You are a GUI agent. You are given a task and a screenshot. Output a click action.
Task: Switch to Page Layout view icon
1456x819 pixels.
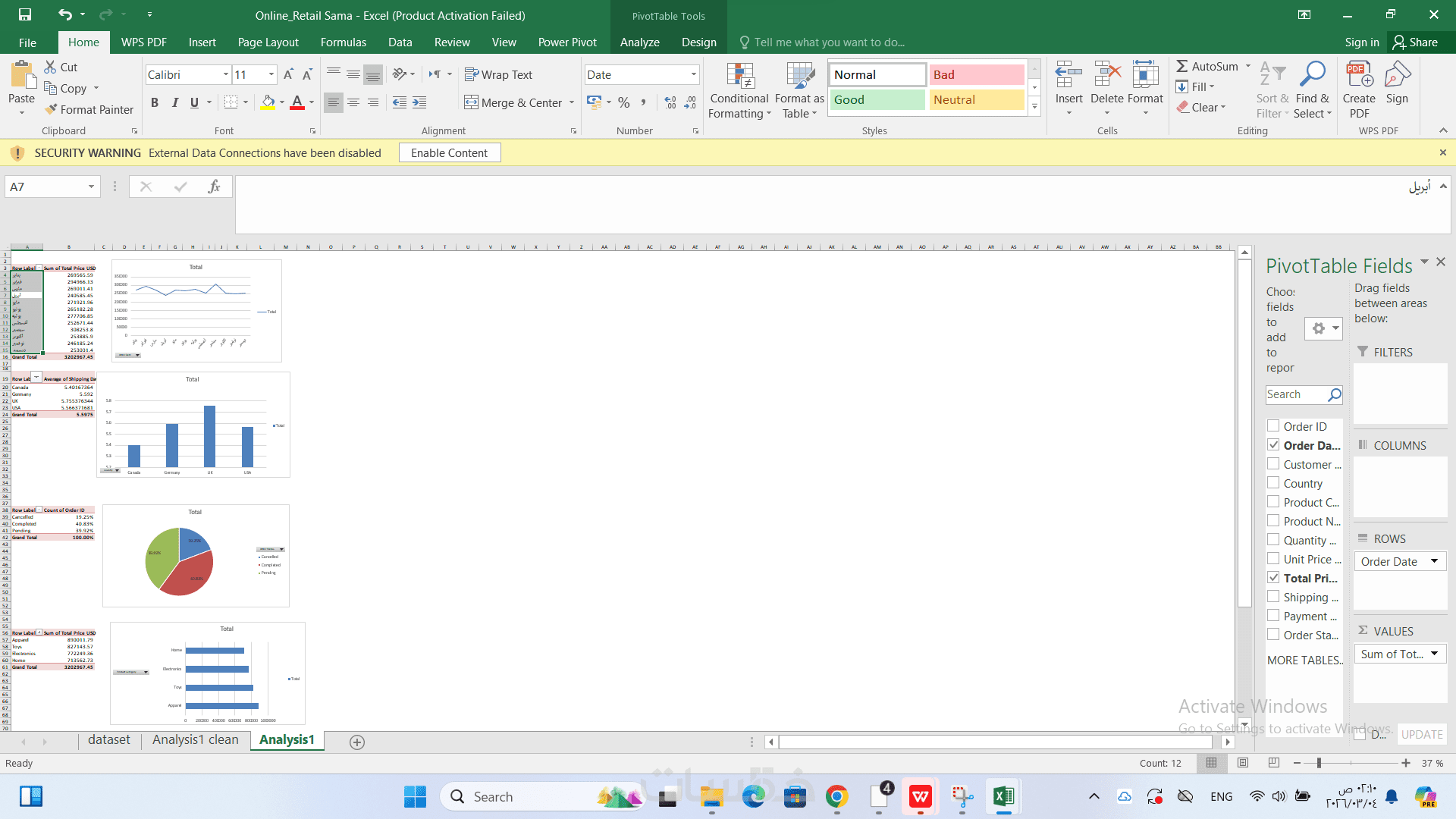click(1243, 763)
